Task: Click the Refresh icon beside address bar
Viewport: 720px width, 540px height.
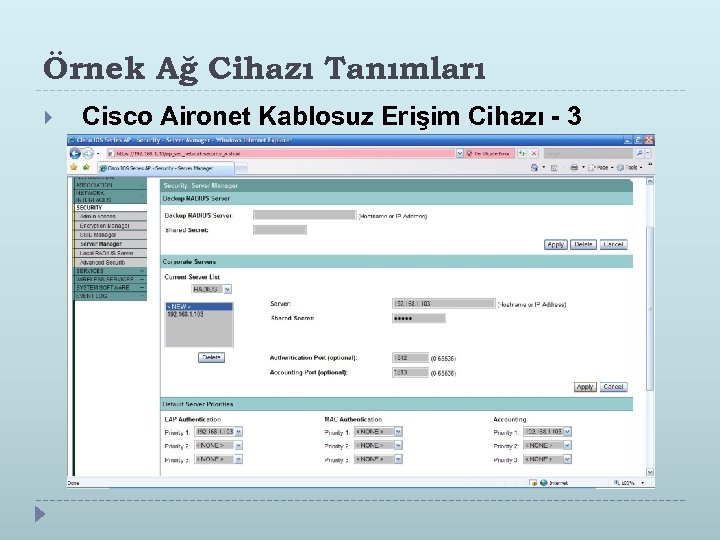Action: 522,153
